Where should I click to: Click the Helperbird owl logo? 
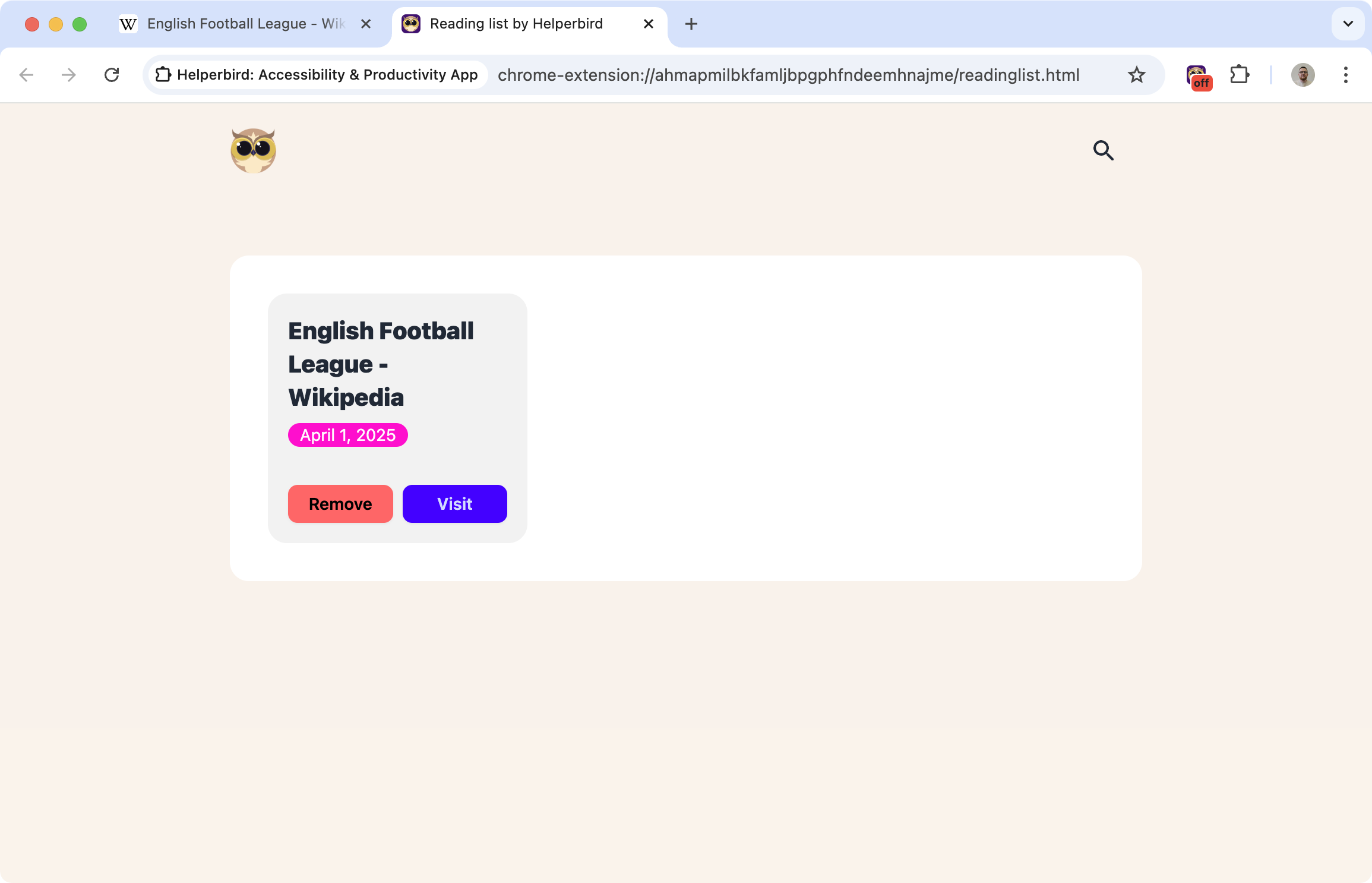(x=254, y=151)
